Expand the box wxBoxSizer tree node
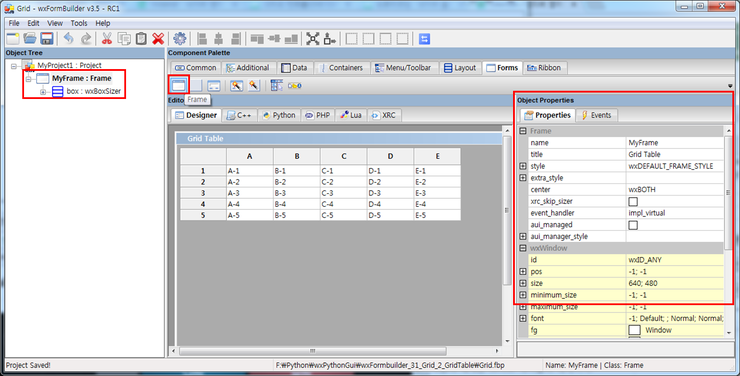The image size is (740, 376). (43, 92)
